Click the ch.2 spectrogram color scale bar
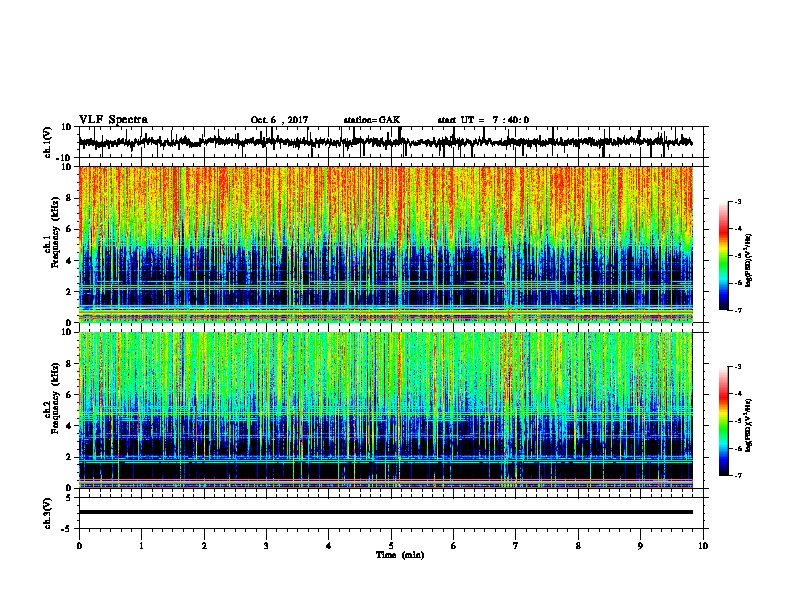Screen dimensions: 792x612 (724, 421)
